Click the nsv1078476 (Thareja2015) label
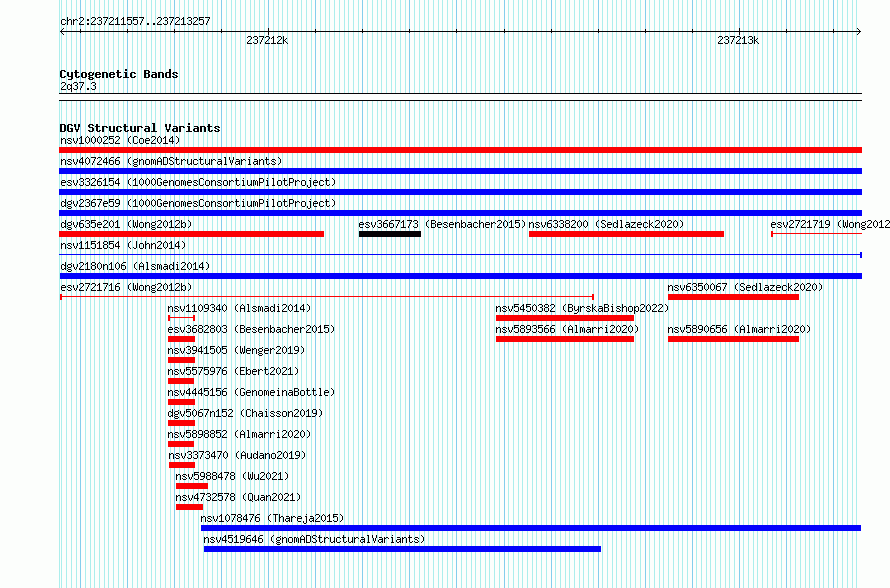This screenshot has height=588, width=890. tap(272, 518)
